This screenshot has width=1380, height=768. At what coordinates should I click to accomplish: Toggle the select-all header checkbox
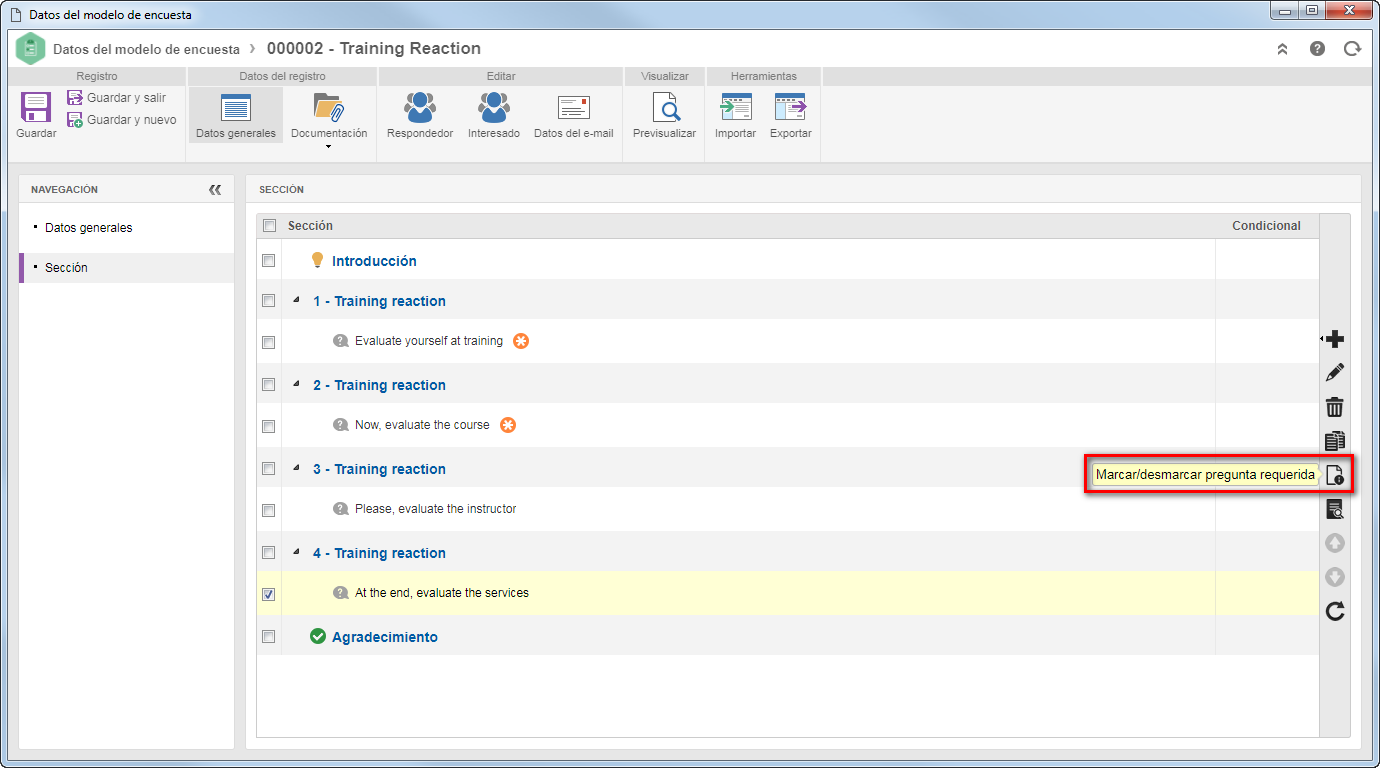[269, 226]
